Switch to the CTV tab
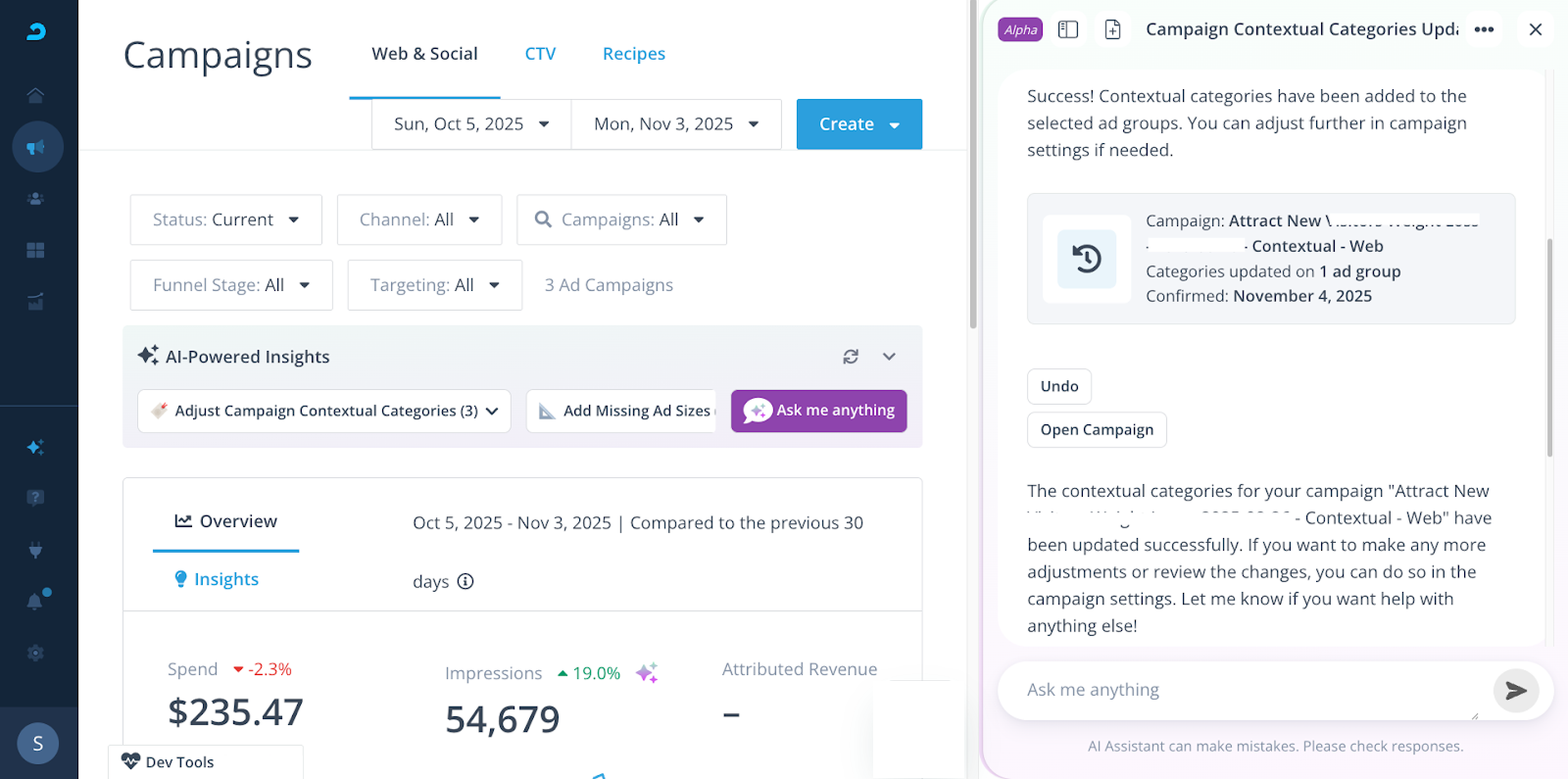The width and height of the screenshot is (1568, 779). tap(540, 54)
